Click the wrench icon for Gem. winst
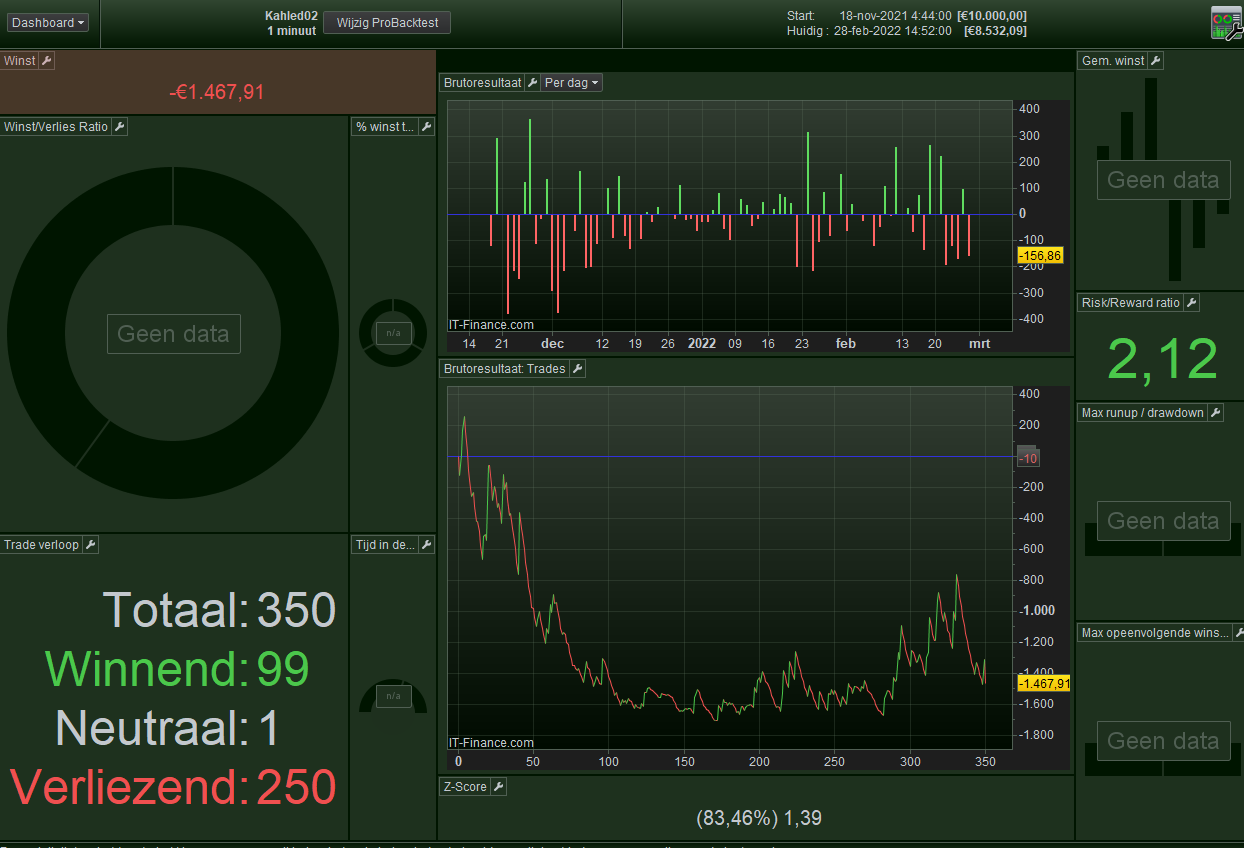The width and height of the screenshot is (1244, 848). click(1155, 61)
